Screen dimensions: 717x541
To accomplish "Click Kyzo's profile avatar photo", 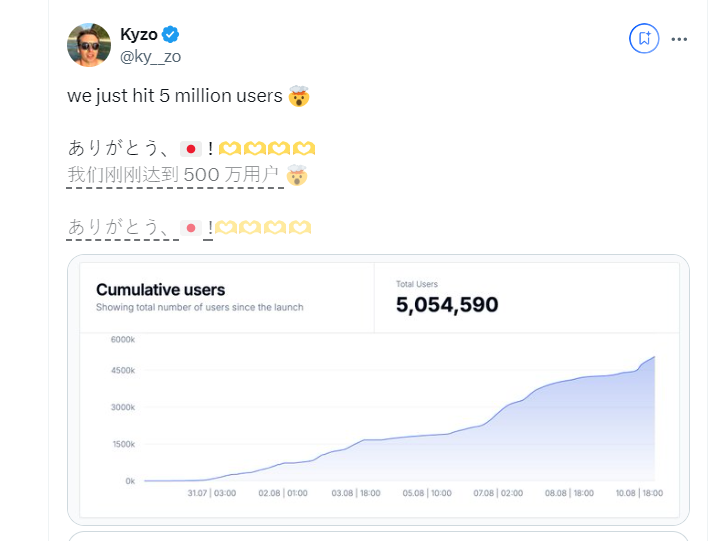I will (88, 45).
